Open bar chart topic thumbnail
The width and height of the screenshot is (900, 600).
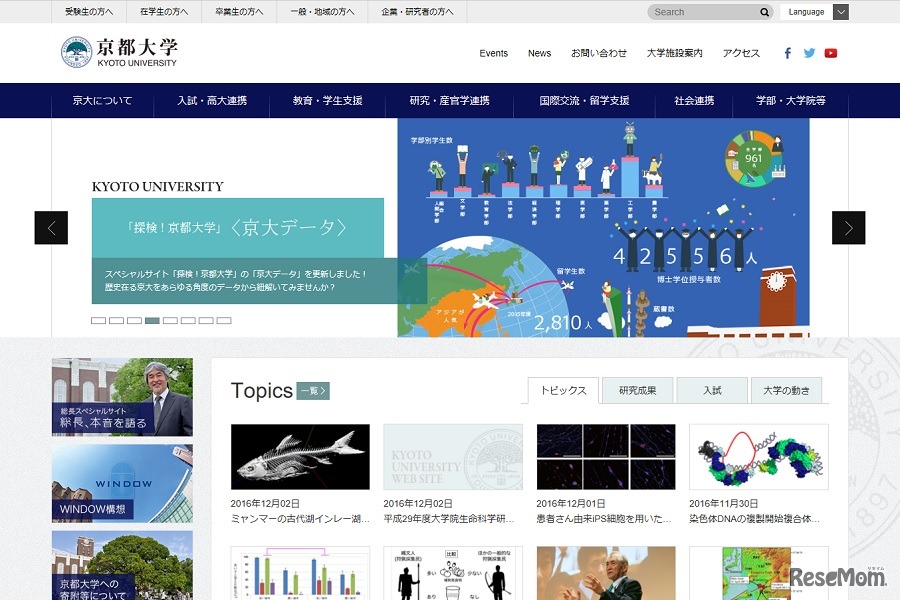point(300,573)
